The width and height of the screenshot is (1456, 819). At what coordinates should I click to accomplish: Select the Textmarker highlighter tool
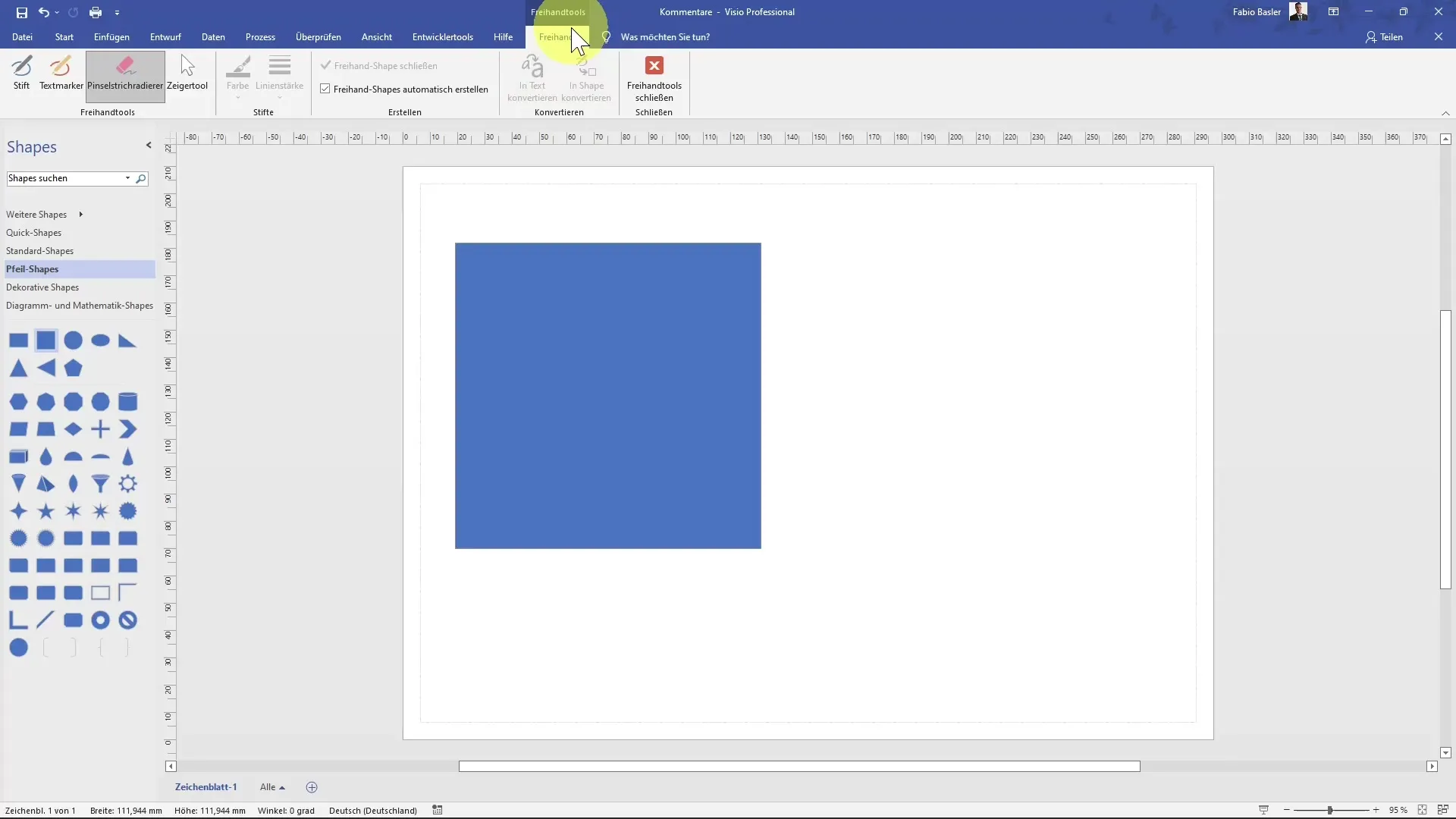pyautogui.click(x=61, y=73)
